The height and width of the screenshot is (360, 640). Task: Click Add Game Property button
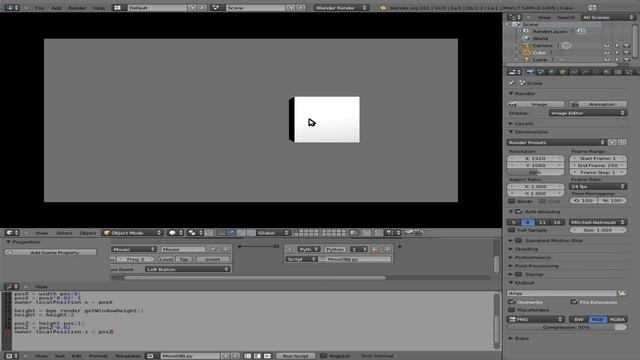tap(51, 252)
